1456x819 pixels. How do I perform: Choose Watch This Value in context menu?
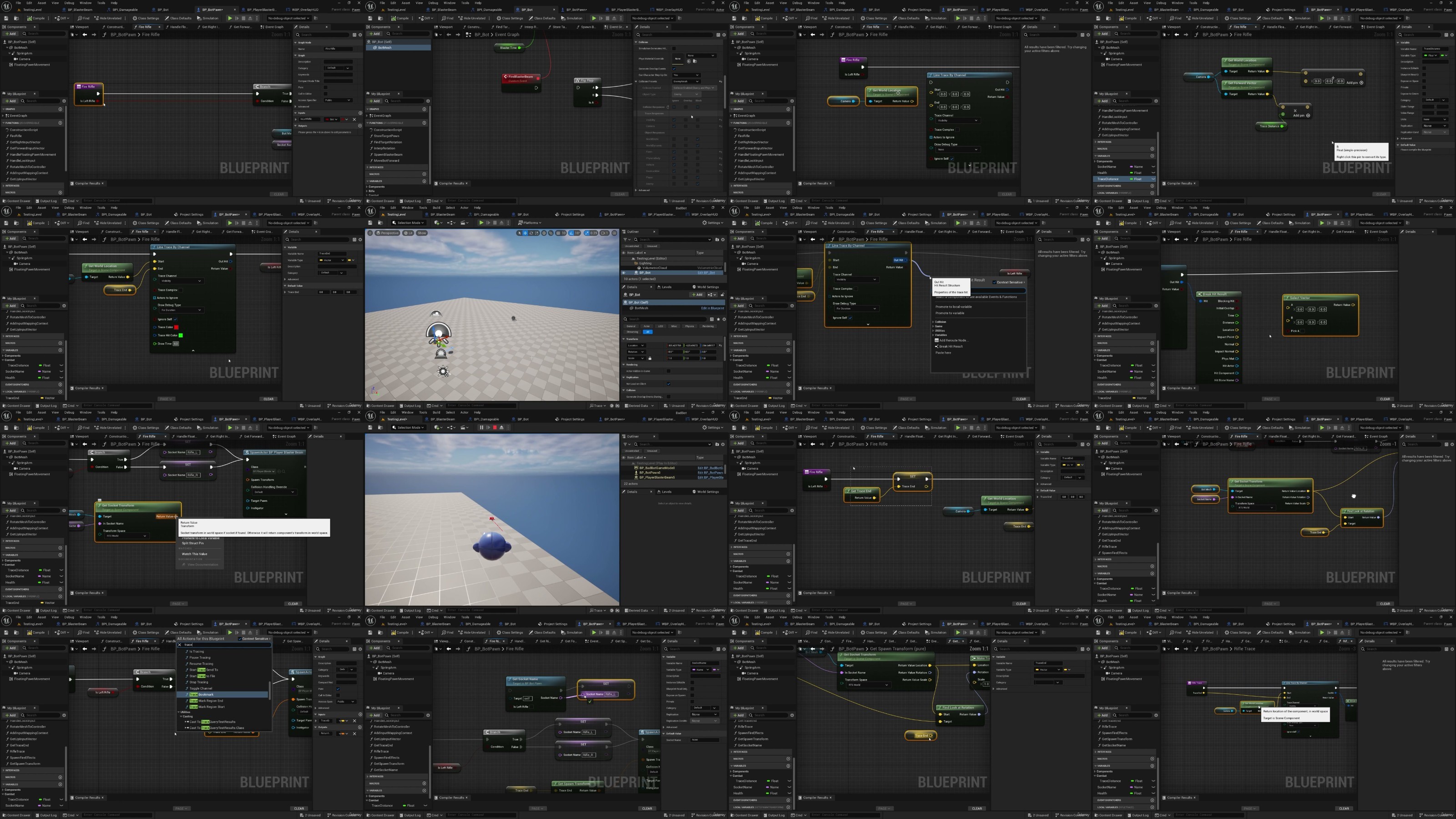click(194, 554)
